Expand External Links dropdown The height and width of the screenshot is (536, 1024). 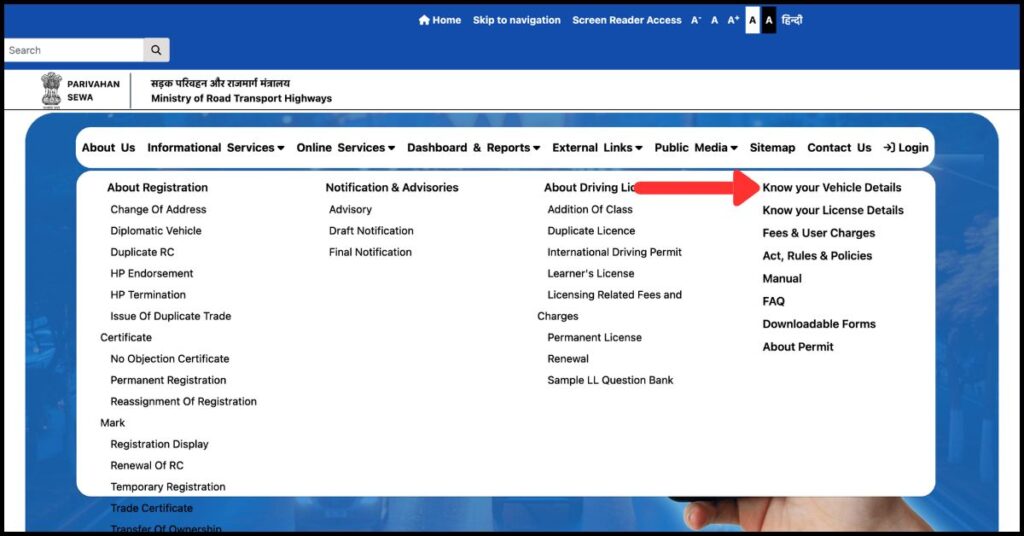[x=598, y=148]
